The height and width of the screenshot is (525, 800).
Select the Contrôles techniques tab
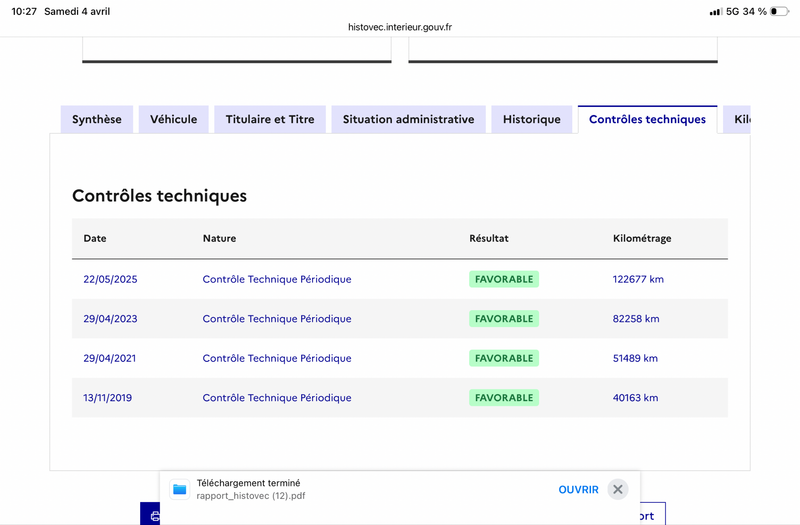[647, 119]
